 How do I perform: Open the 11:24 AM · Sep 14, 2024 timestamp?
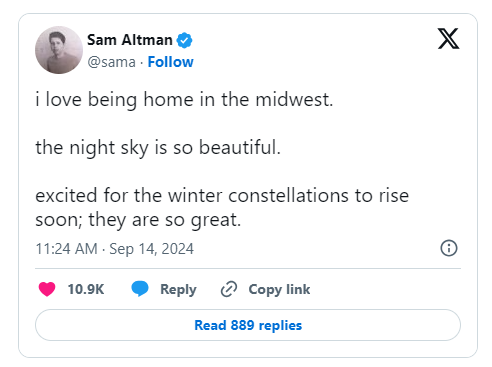click(x=114, y=249)
